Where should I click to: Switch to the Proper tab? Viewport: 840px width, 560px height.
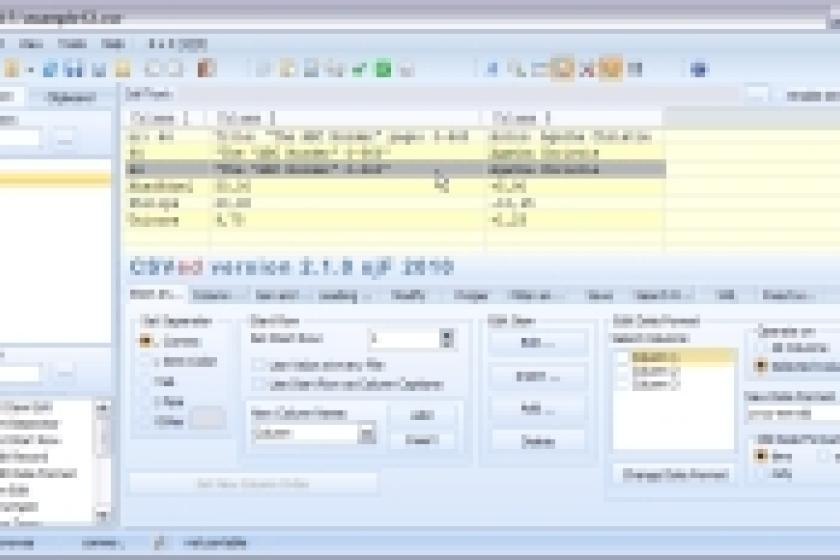[x=471, y=295]
